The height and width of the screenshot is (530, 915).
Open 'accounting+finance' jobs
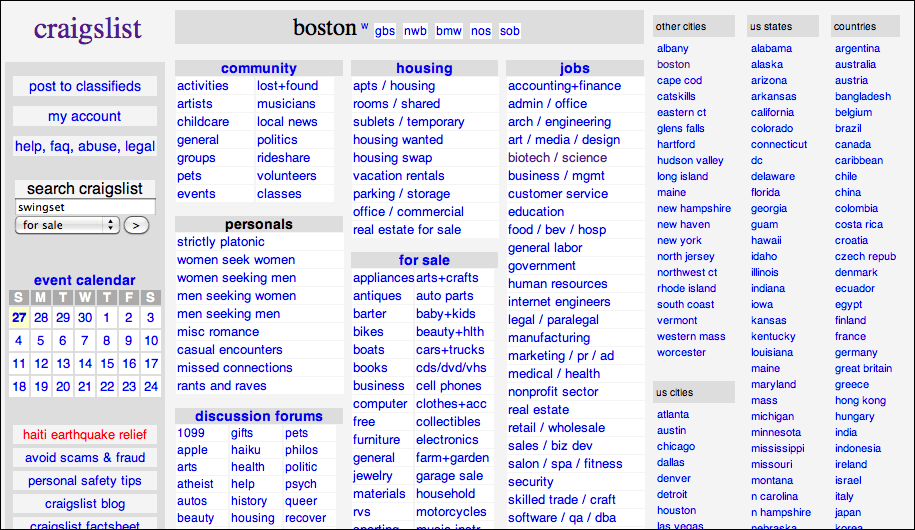pos(564,86)
